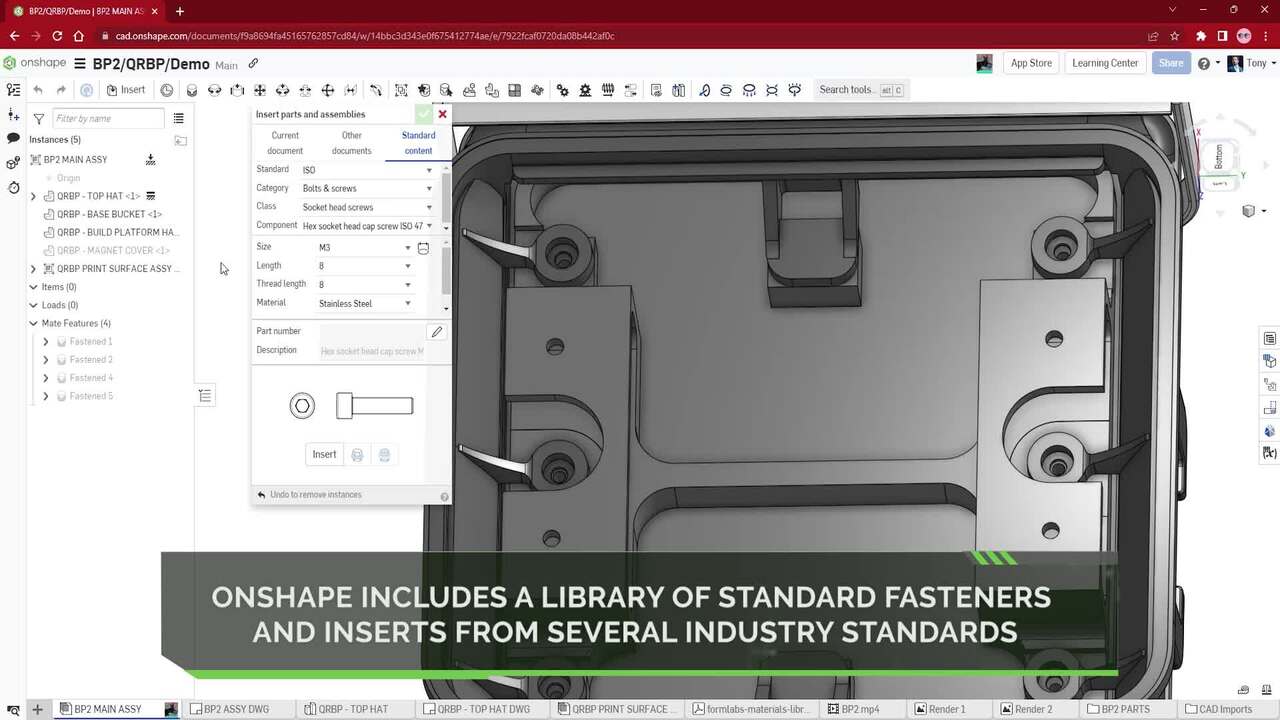Select QRBP - BASE BUCKET <1> in tree
The height and width of the screenshot is (720, 1280).
[109, 214]
